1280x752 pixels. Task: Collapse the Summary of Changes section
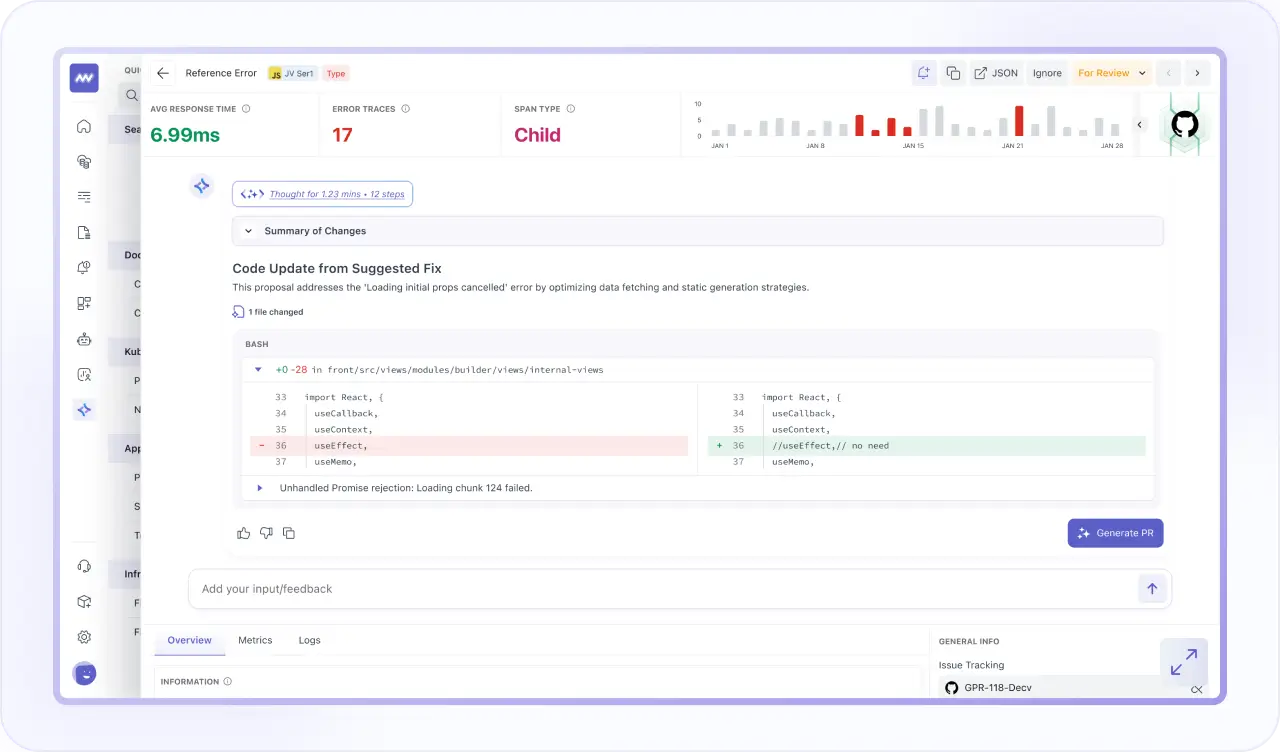[x=248, y=230]
